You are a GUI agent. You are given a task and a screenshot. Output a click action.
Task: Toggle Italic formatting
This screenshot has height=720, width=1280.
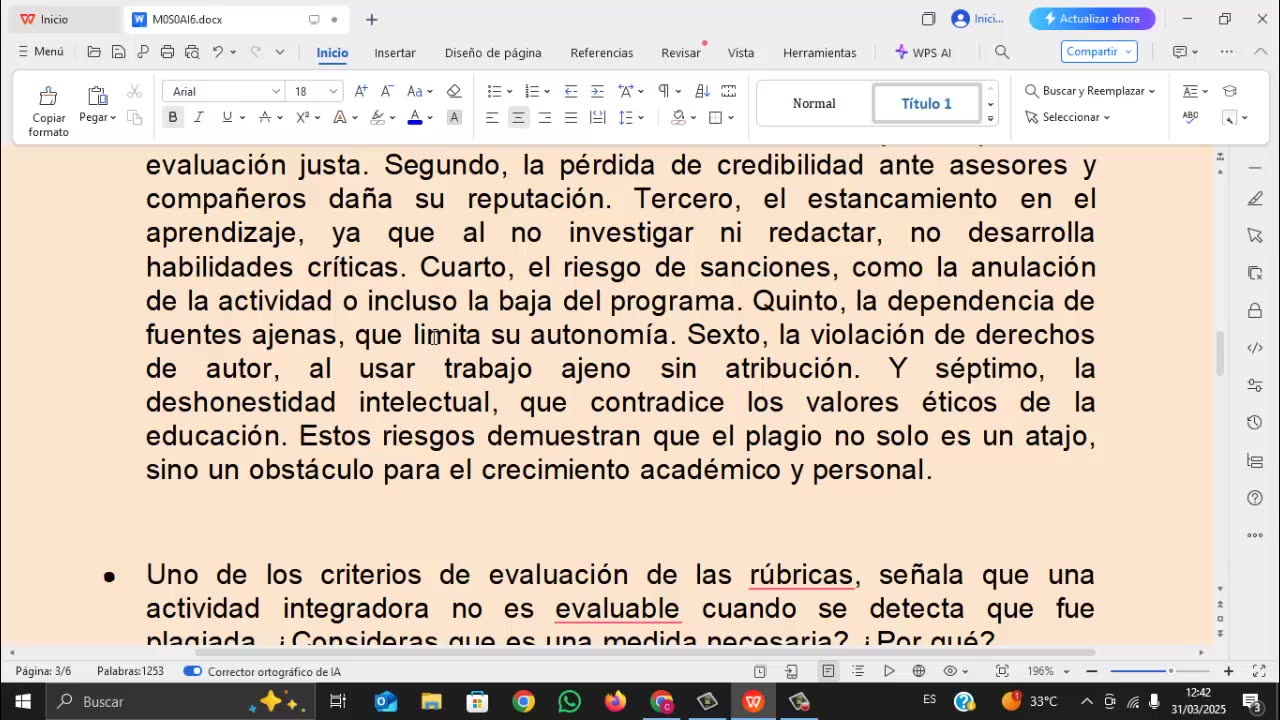tap(198, 117)
